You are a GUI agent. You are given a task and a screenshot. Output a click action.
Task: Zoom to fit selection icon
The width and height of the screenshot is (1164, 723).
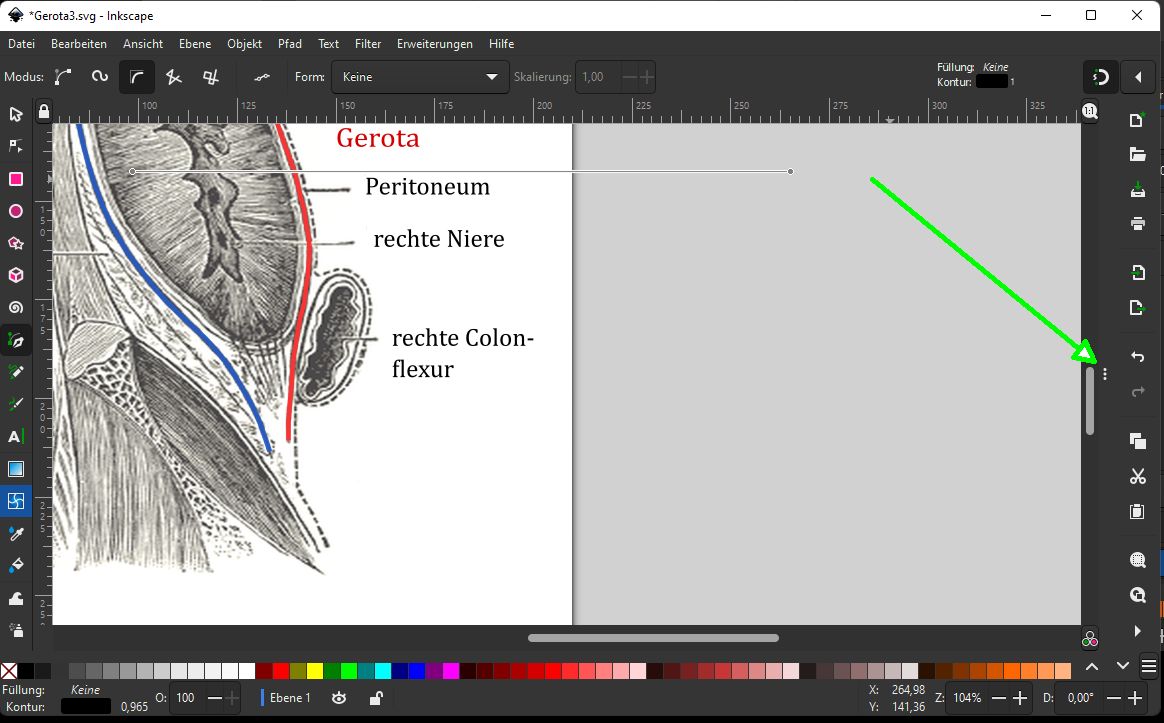pyautogui.click(x=1137, y=560)
